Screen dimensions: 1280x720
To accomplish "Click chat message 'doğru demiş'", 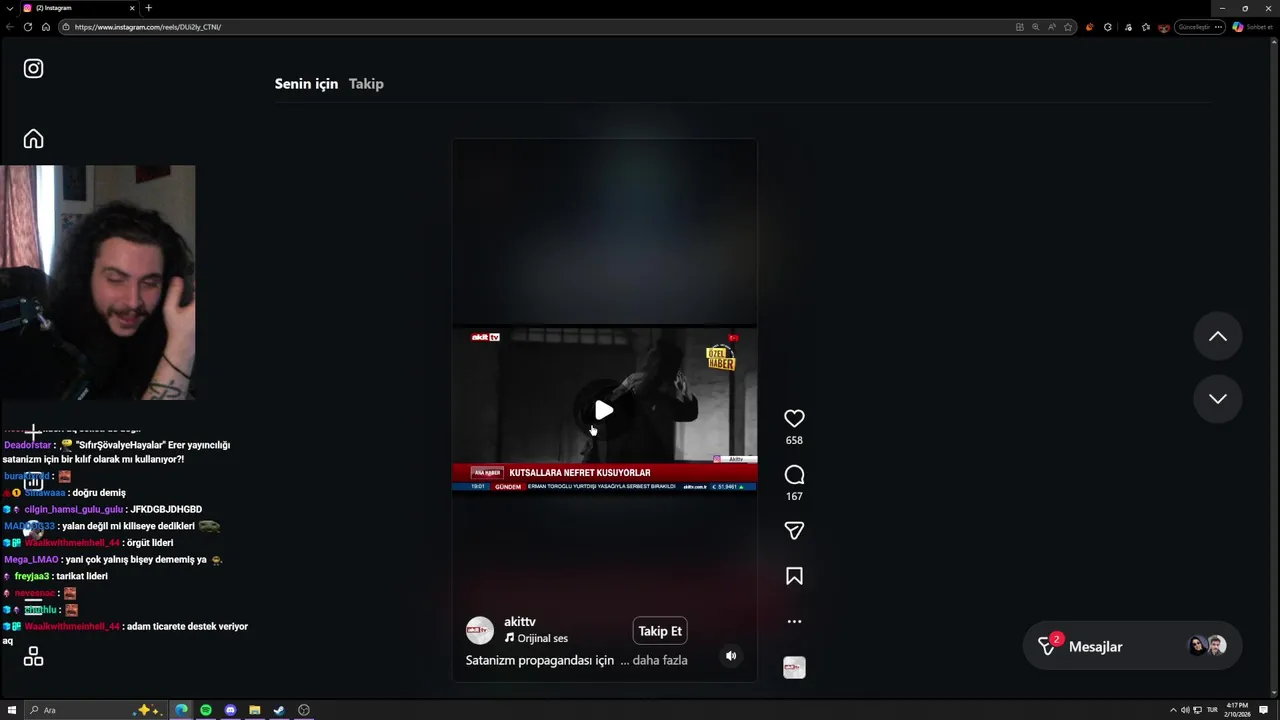I will [x=99, y=493].
